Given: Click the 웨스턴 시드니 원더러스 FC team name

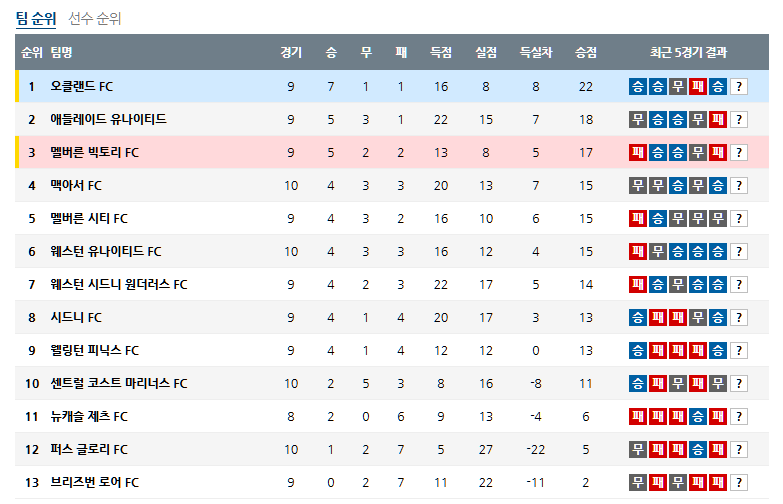Looking at the screenshot, I should coord(119,285).
